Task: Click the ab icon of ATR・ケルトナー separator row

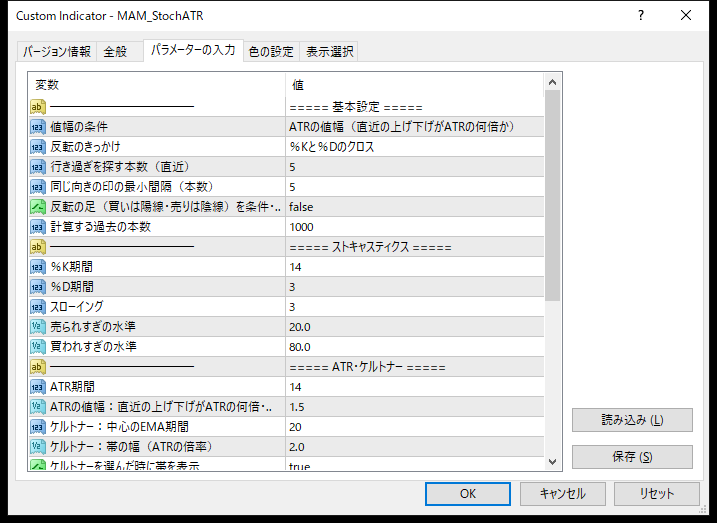Action: pos(38,367)
